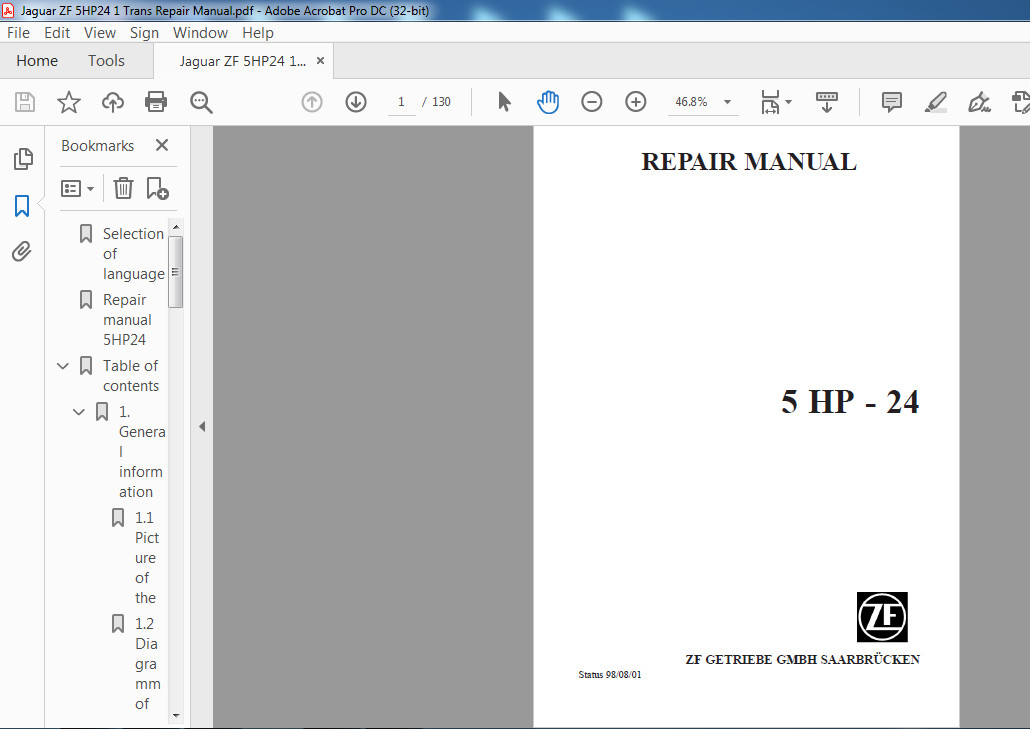The image size is (1030, 729).
Task: Open zoom level dropdown arrow
Action: point(727,102)
